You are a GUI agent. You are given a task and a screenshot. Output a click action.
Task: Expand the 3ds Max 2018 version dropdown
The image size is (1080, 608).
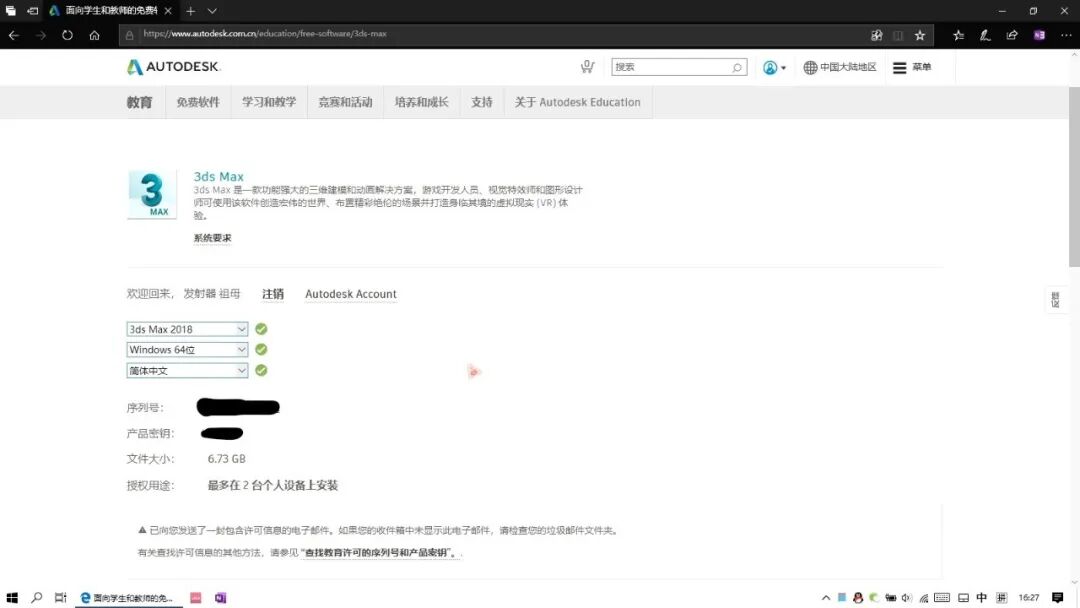pos(187,329)
